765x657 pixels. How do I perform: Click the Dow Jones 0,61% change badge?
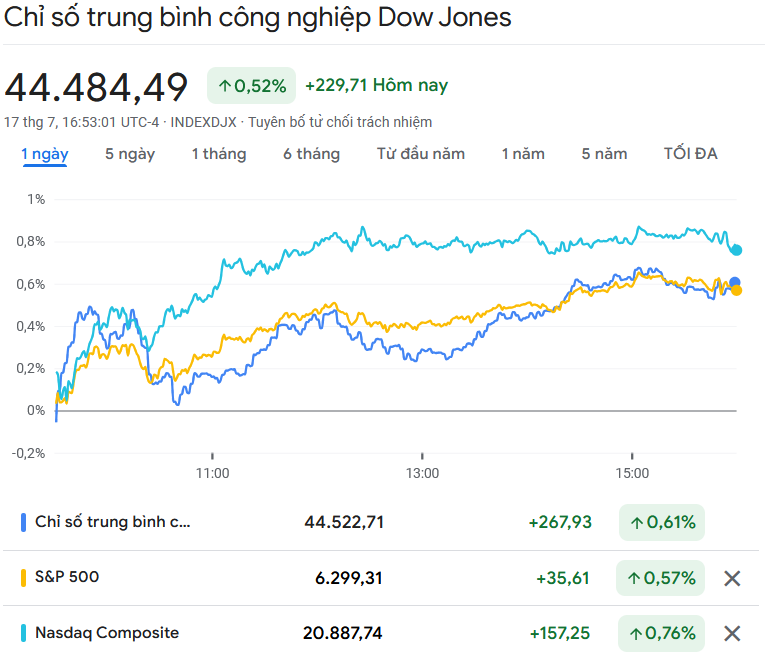tap(661, 522)
